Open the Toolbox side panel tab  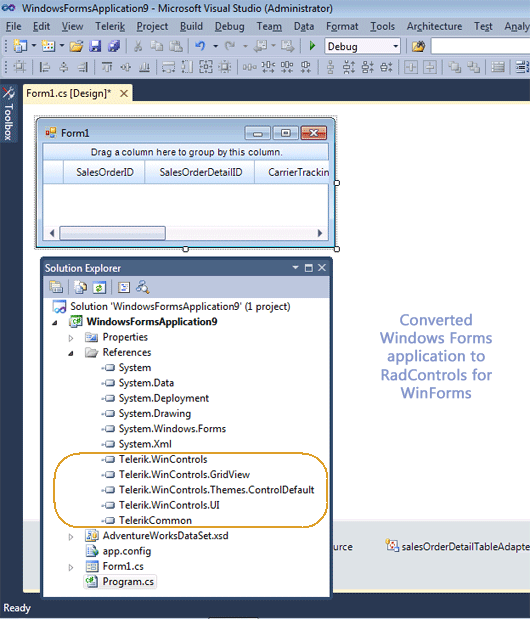pyautogui.click(x=8, y=114)
